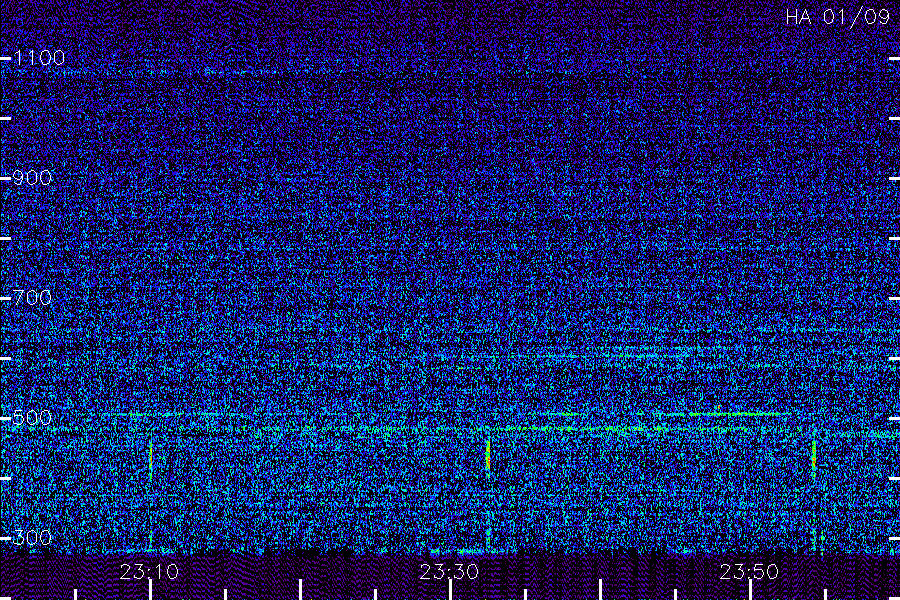Click the 300 frequency axis label

[x=32, y=538]
